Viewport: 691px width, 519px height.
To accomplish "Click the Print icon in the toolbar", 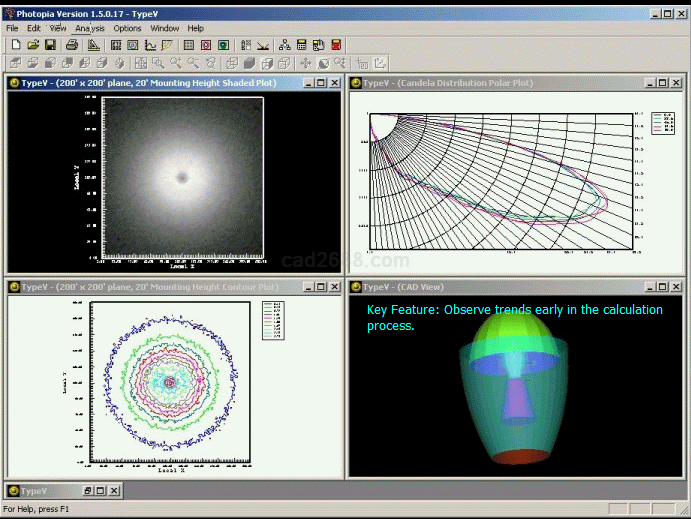I will (72, 45).
